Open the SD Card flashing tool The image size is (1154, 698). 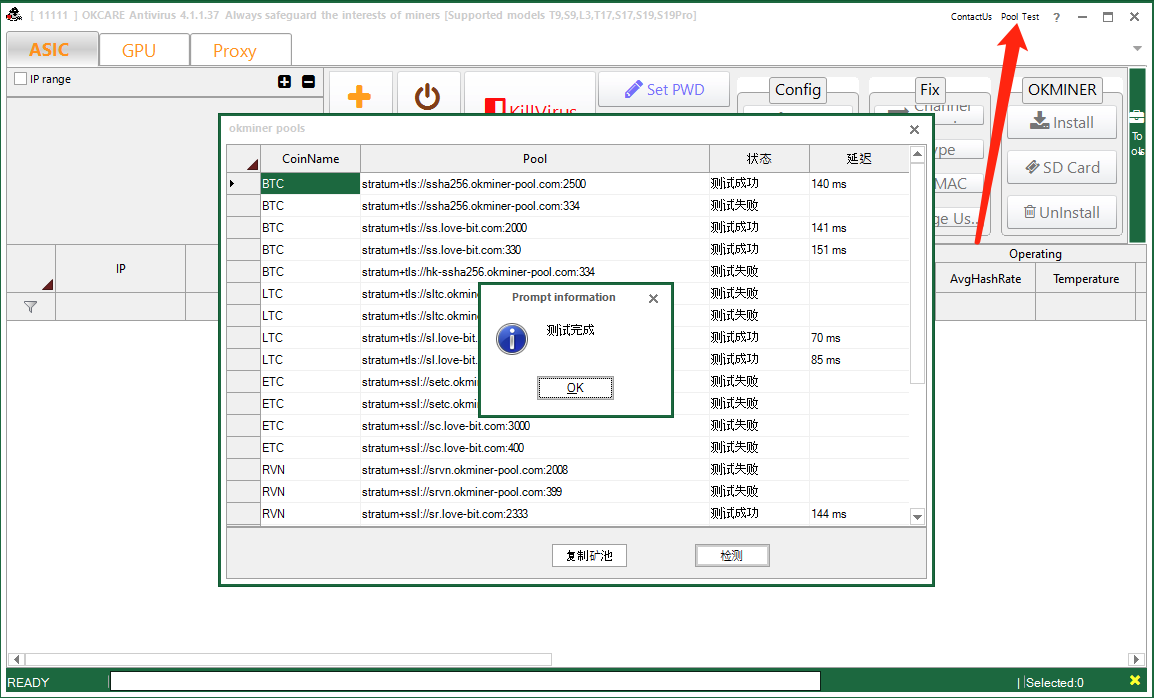tap(1061, 167)
